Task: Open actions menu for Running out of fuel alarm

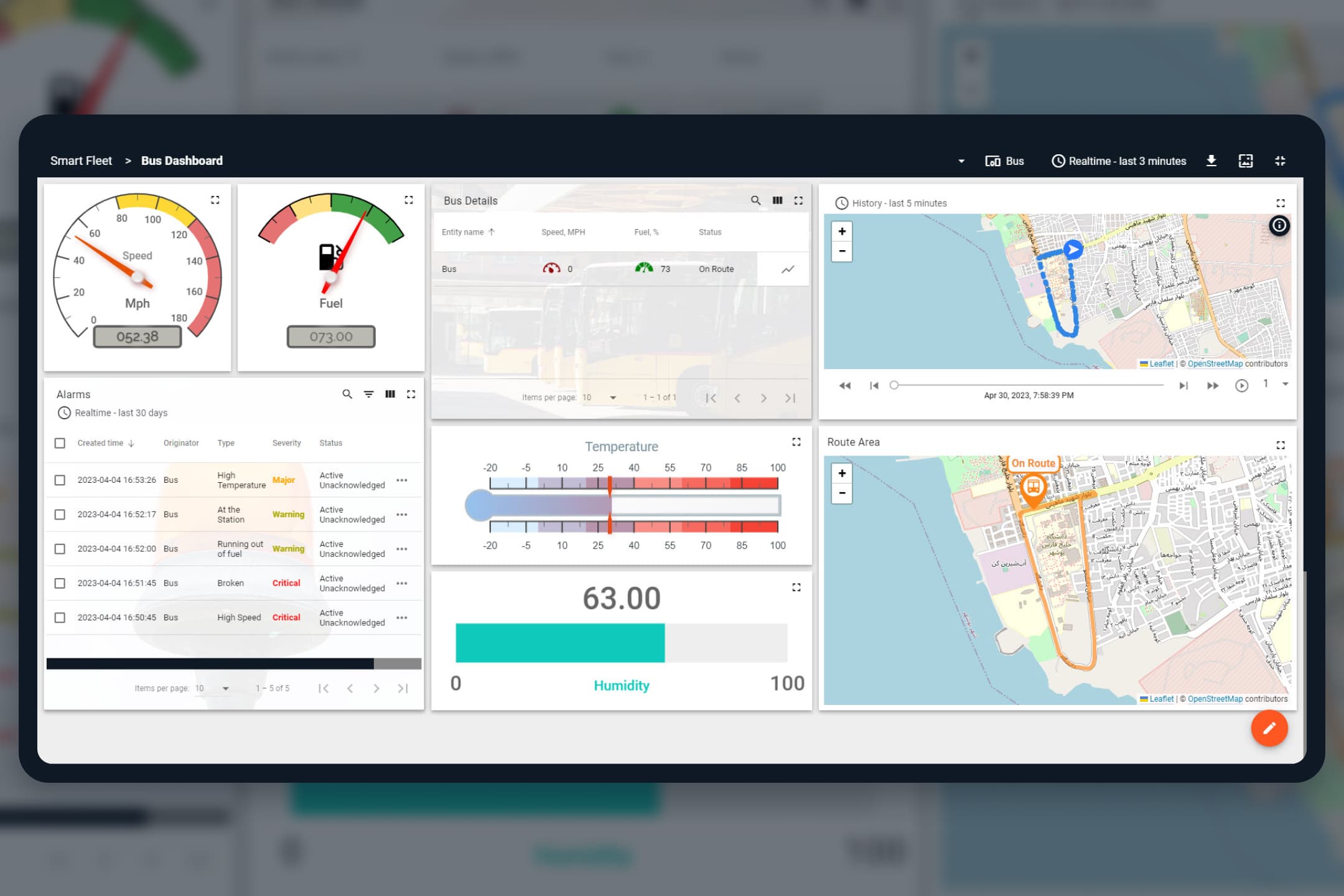Action: point(402,549)
